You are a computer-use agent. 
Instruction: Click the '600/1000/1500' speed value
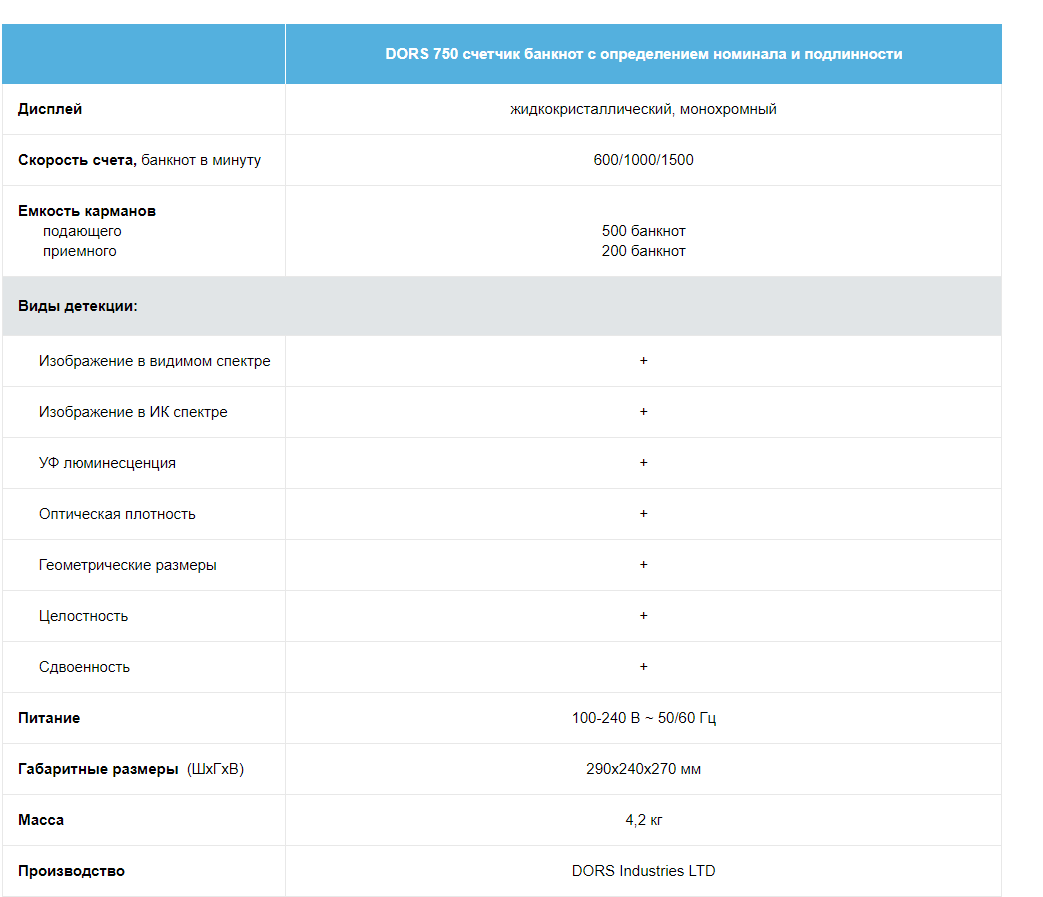pos(643,160)
